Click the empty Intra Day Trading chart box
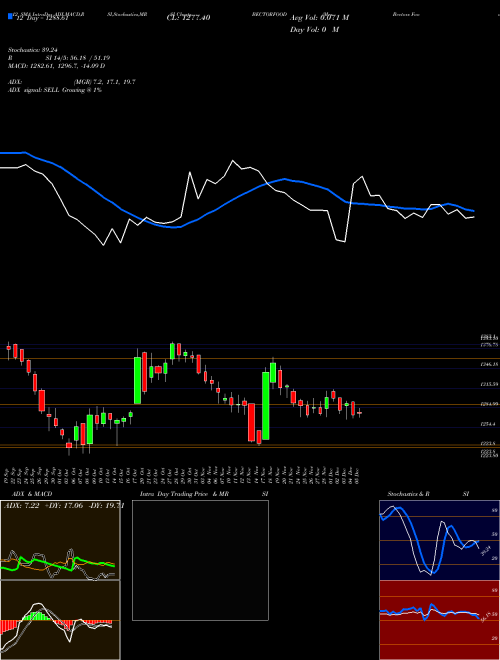The image size is (500, 660). [200, 560]
